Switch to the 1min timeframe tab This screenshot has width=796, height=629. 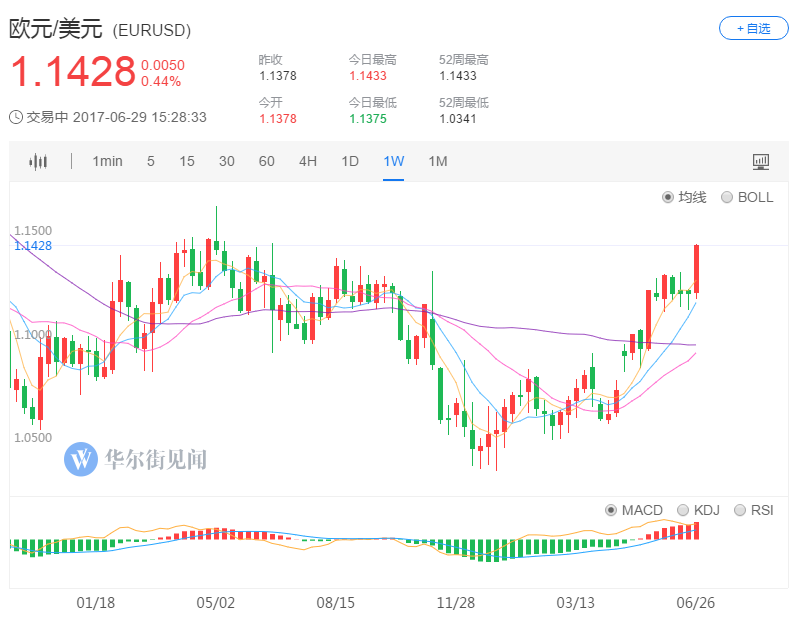coord(107,162)
